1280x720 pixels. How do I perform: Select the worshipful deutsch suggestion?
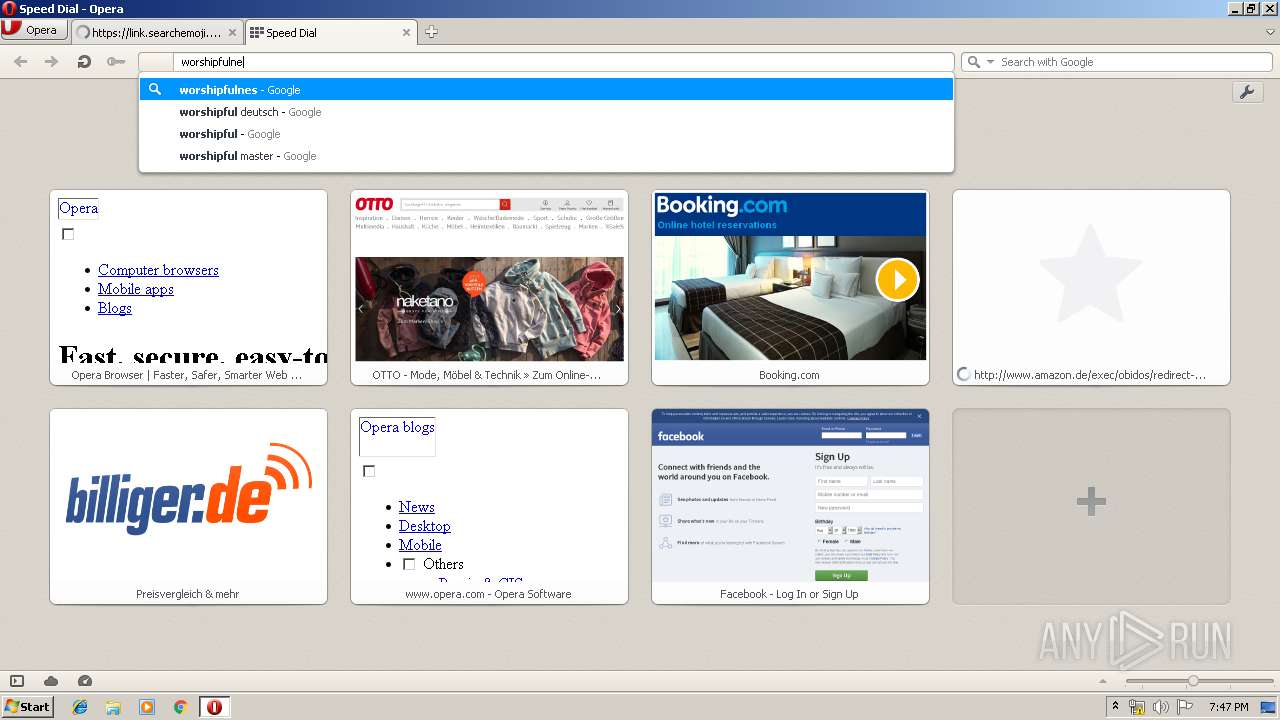point(546,112)
